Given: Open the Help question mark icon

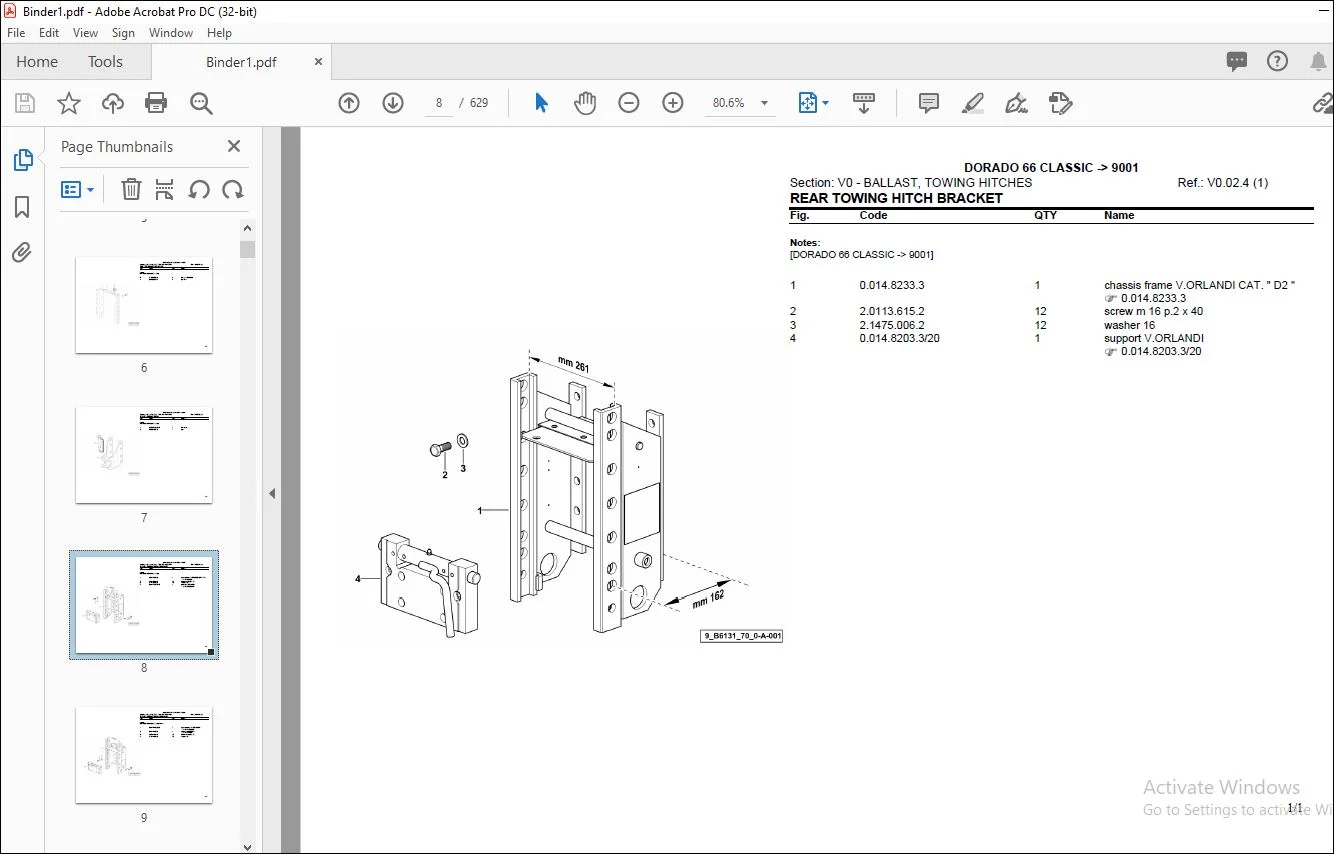Looking at the screenshot, I should [x=1277, y=61].
